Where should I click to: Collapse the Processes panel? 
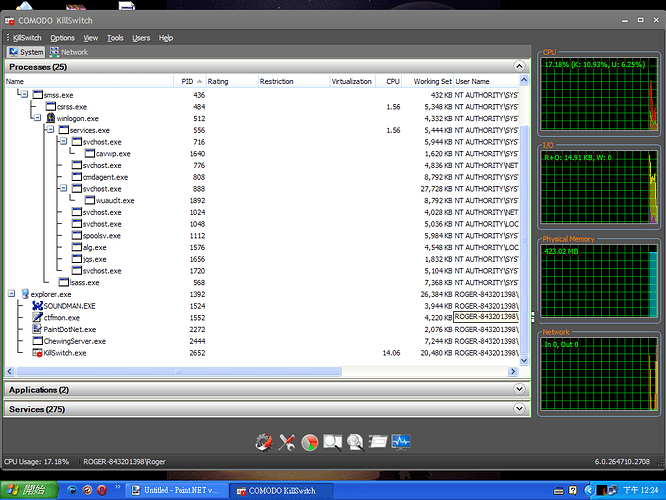[x=519, y=66]
